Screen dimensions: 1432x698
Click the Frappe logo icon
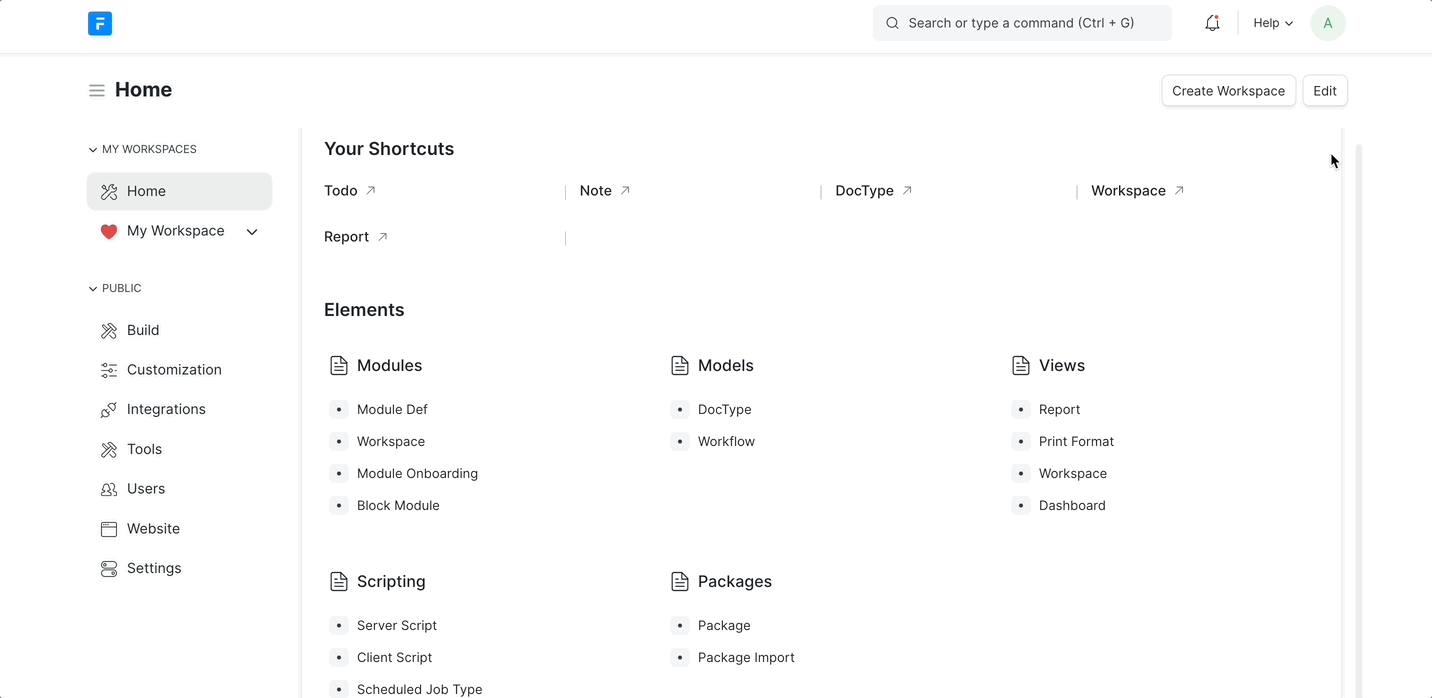point(100,23)
